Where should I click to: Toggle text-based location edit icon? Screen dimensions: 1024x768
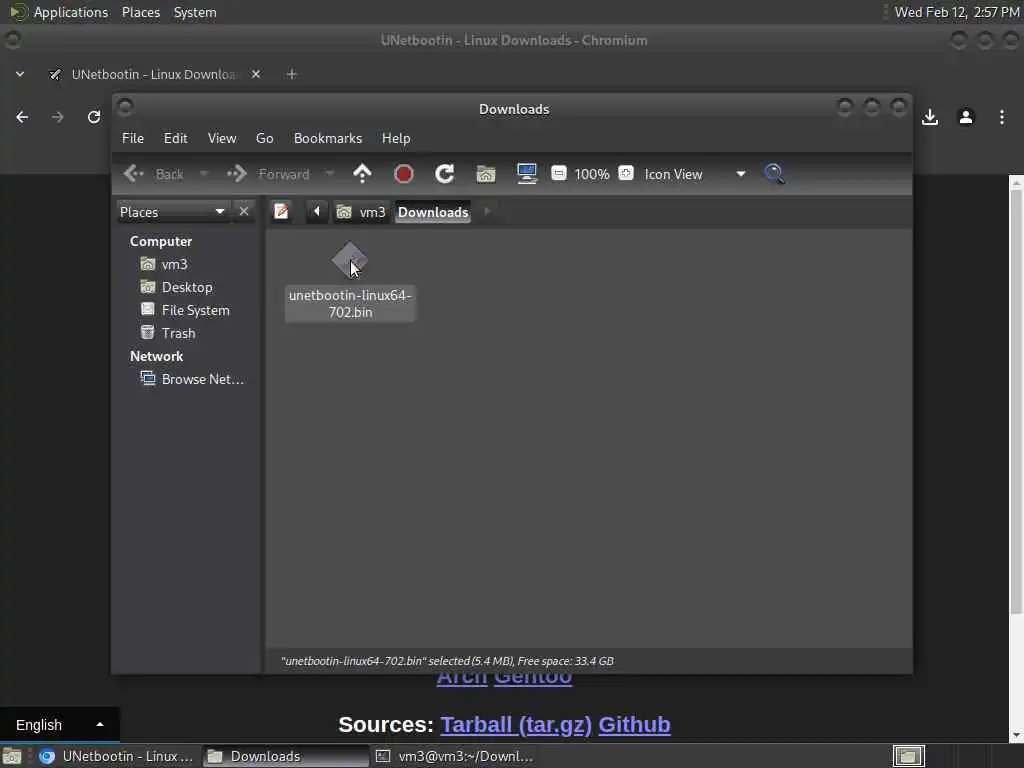pyautogui.click(x=281, y=212)
